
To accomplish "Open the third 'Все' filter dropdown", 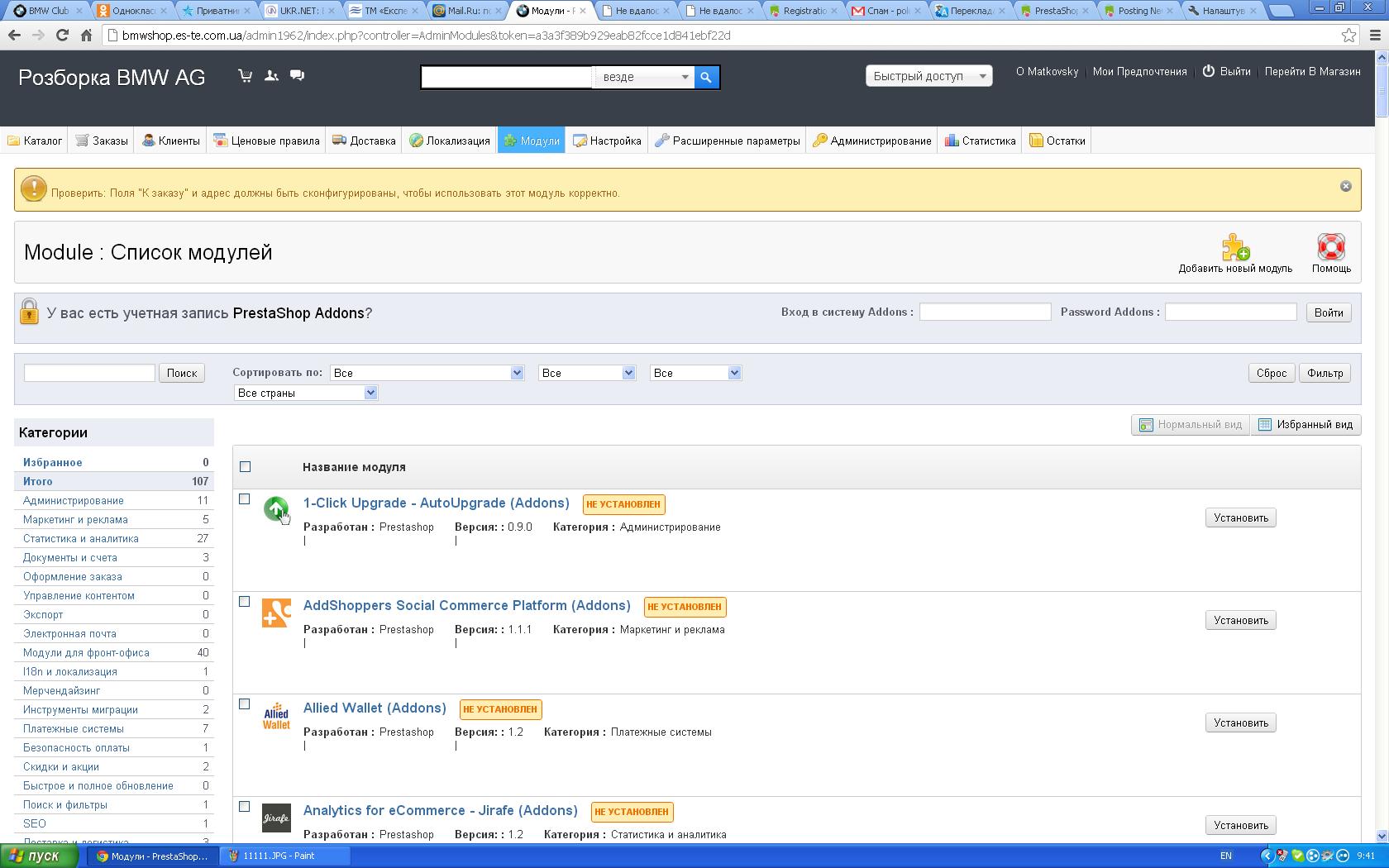I will (695, 373).
